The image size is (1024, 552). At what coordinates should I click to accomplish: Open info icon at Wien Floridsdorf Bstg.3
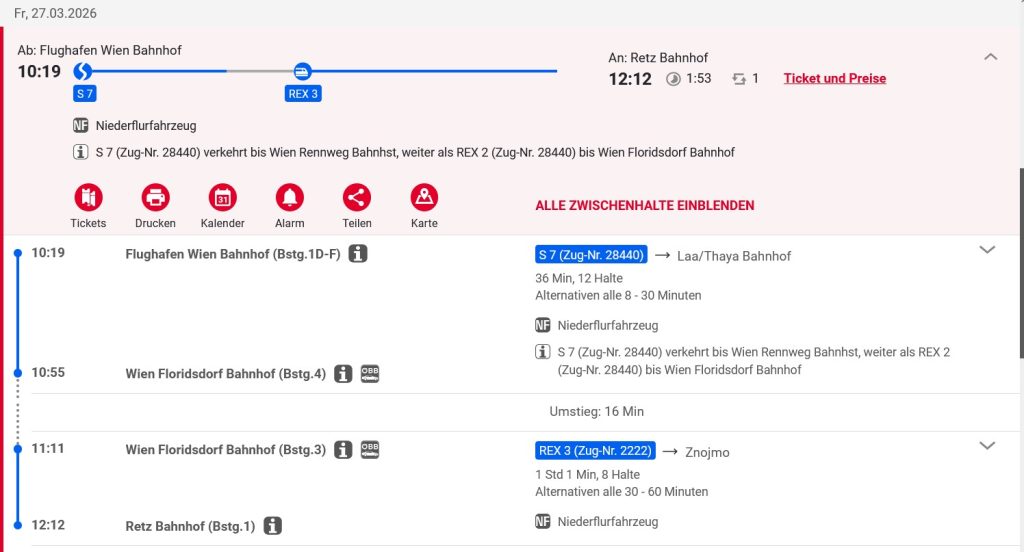pyautogui.click(x=343, y=450)
